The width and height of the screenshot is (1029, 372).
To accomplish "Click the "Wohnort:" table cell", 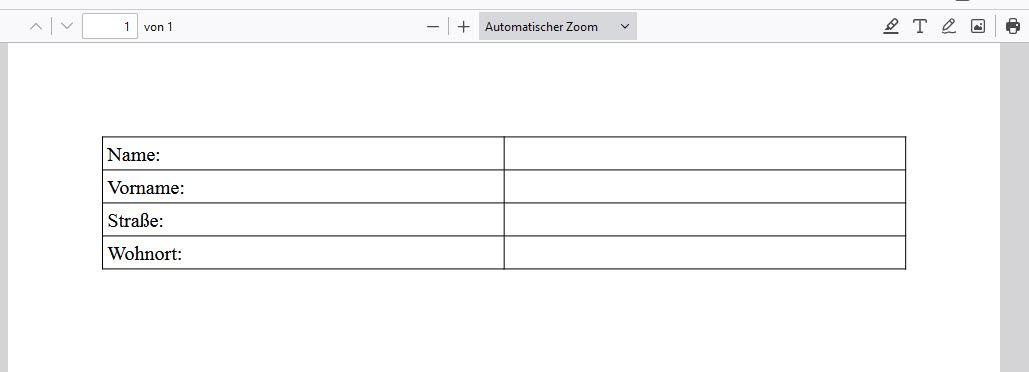I will pyautogui.click(x=303, y=253).
